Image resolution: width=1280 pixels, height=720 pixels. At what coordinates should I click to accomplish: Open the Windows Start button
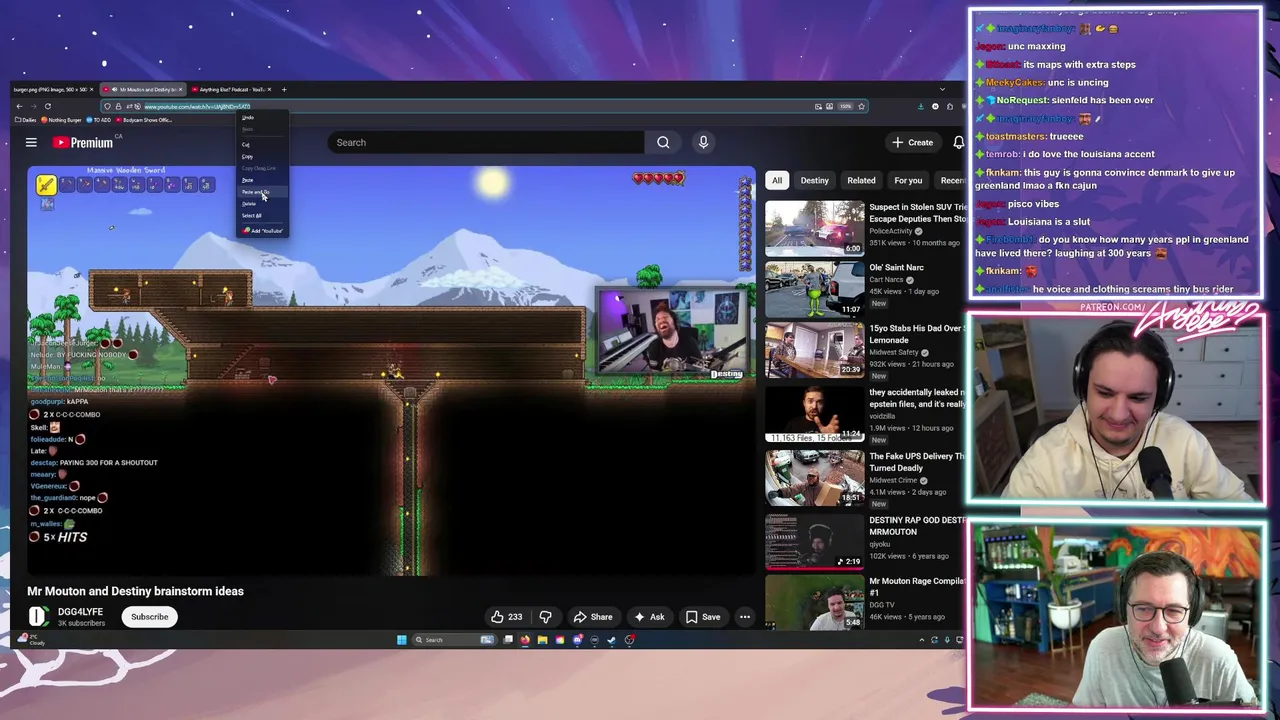point(401,640)
